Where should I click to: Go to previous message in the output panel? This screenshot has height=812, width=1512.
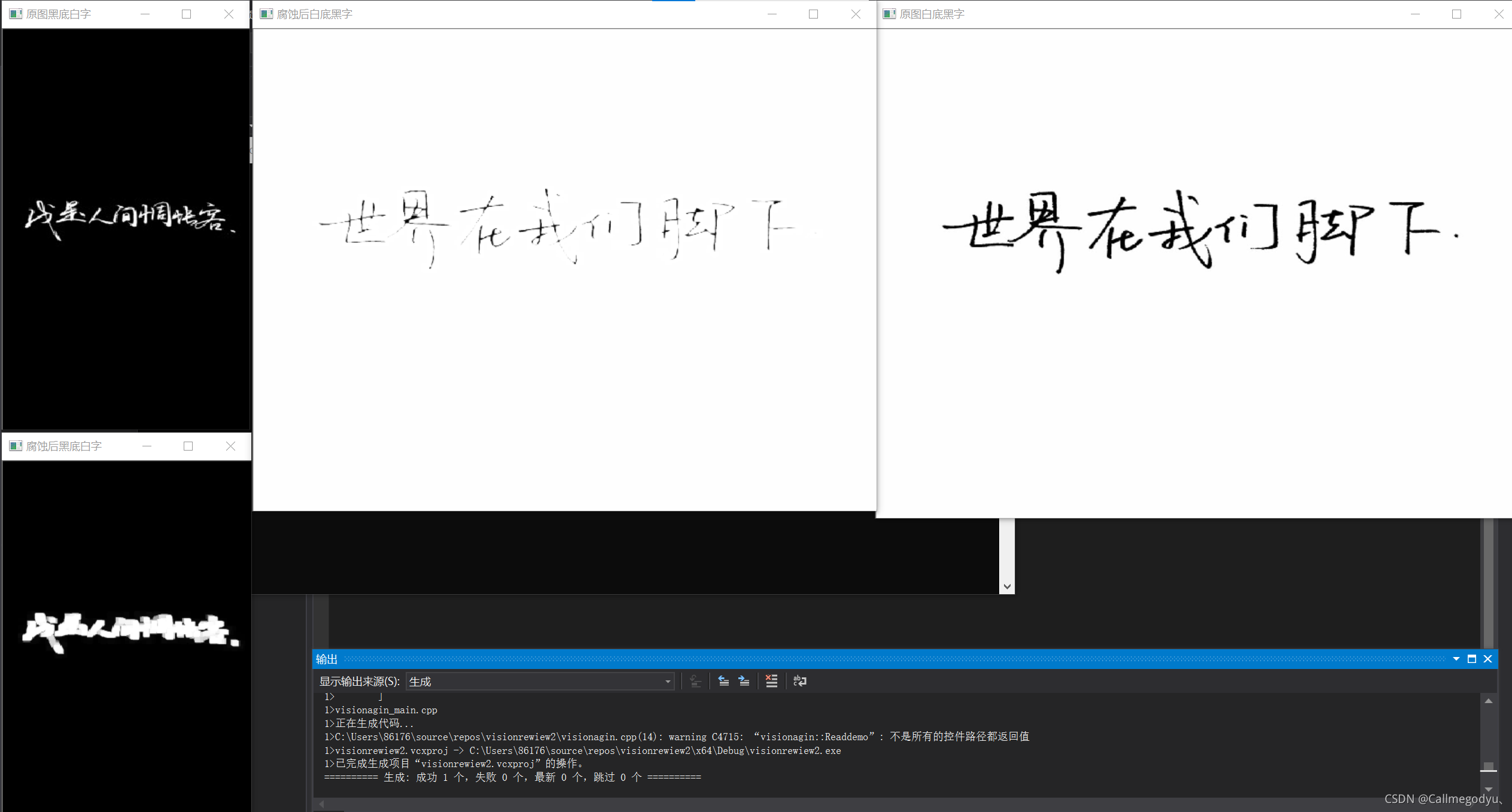click(x=723, y=681)
